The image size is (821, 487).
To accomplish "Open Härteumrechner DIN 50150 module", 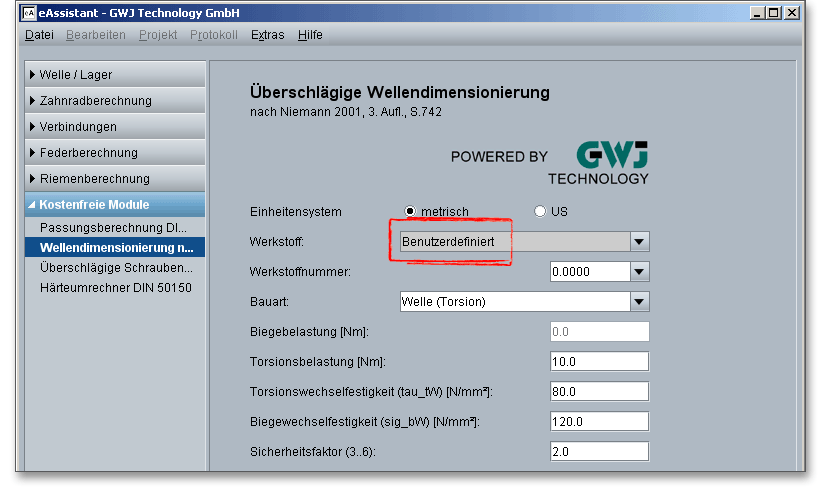I will pyautogui.click(x=115, y=288).
